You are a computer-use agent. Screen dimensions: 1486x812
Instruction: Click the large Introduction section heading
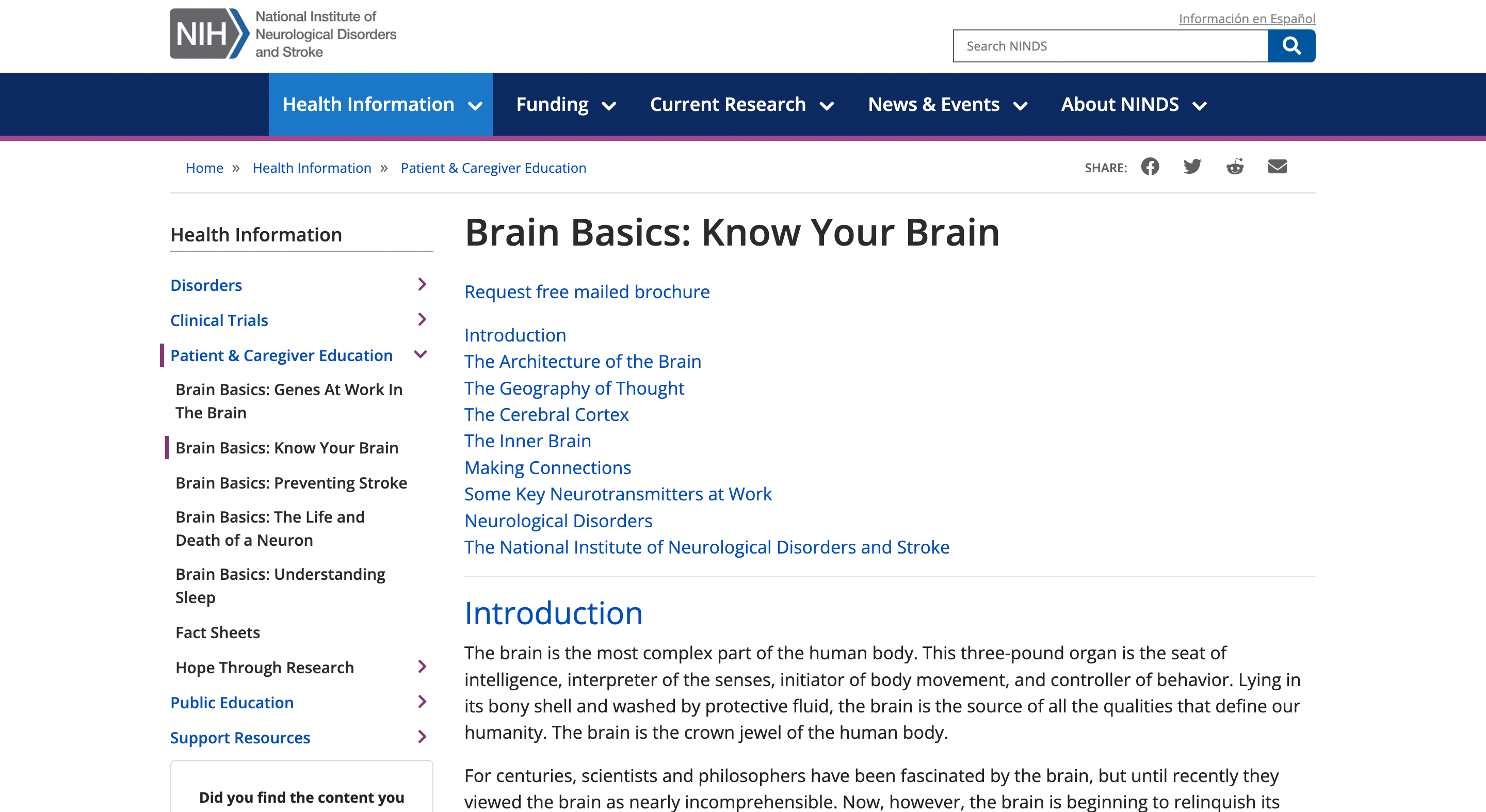(x=554, y=613)
